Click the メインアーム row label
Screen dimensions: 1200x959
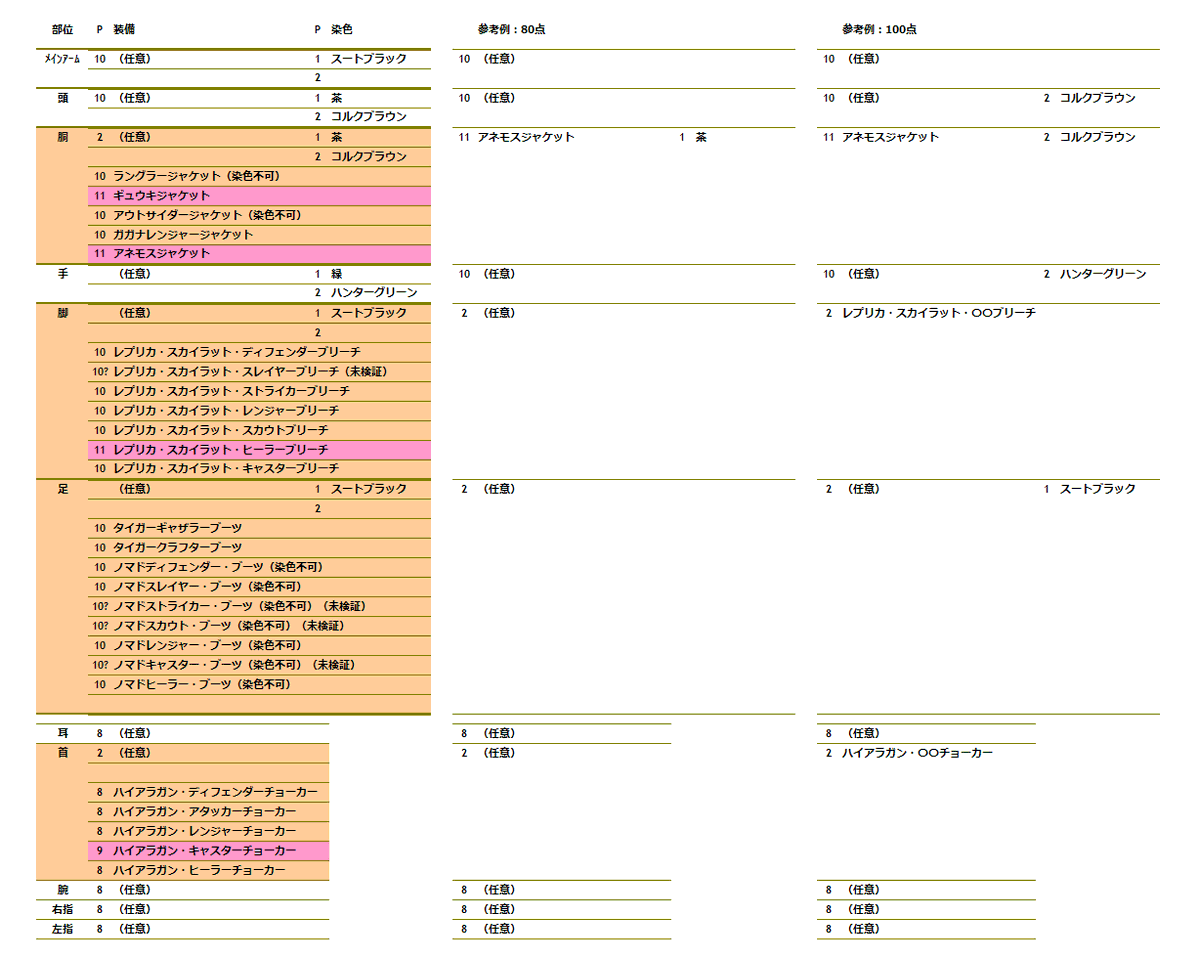[62, 59]
